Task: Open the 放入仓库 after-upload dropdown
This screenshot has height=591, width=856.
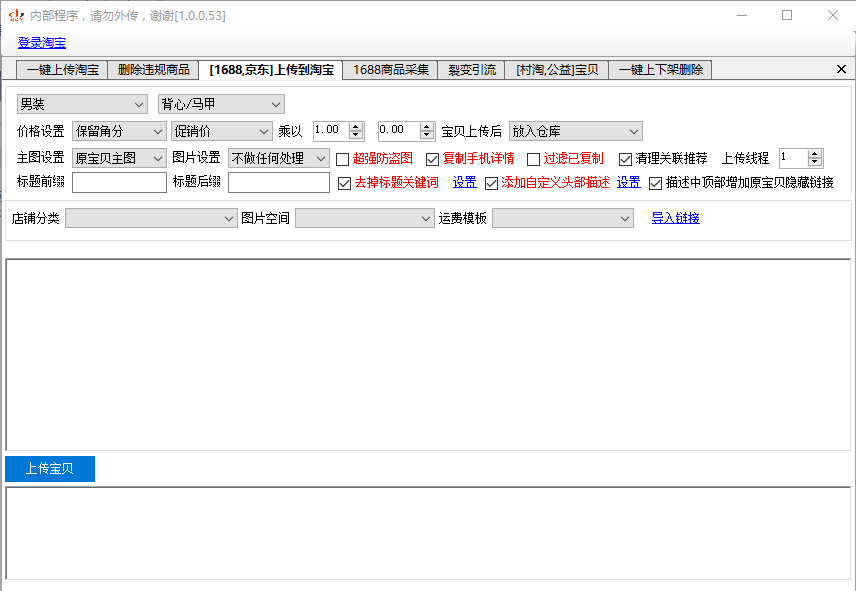Action: [x=575, y=131]
